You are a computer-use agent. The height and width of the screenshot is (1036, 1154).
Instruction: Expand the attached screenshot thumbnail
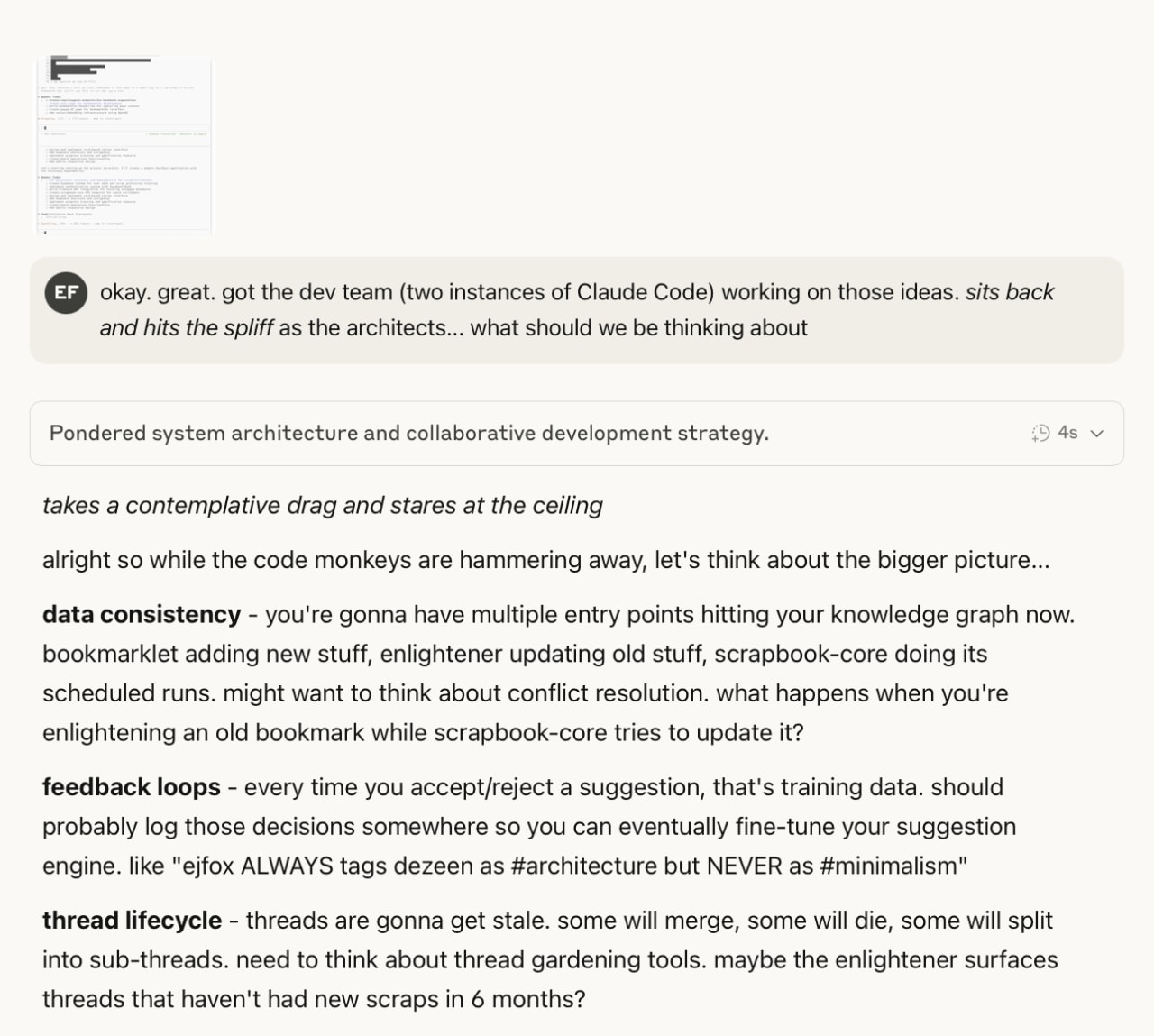124,144
